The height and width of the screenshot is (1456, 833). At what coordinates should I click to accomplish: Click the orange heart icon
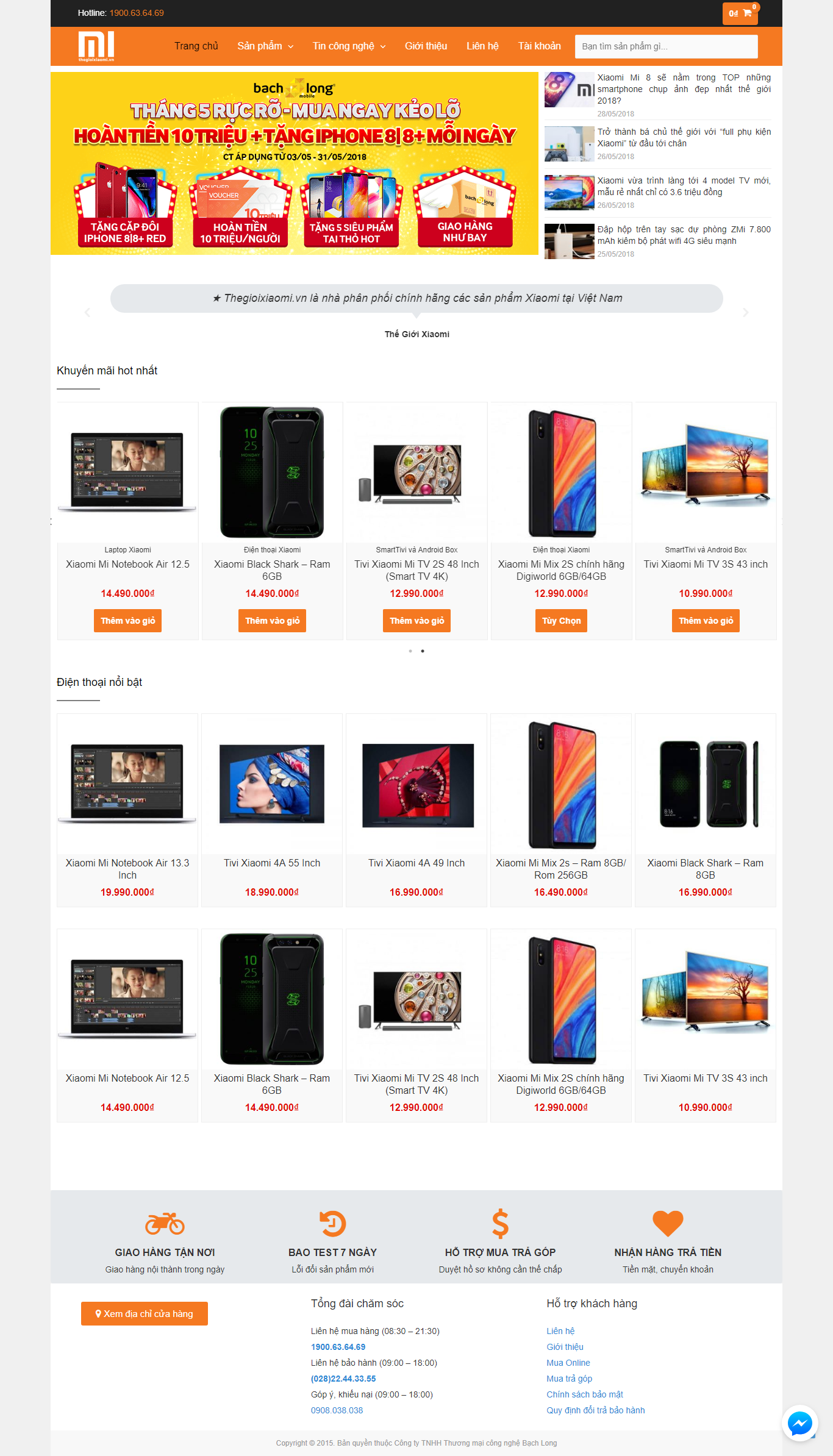[x=668, y=1223]
